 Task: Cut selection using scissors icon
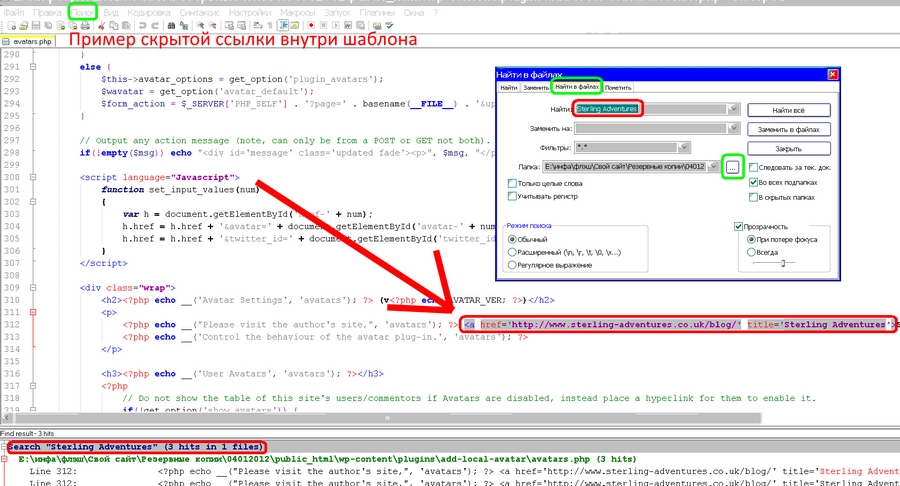[x=102, y=26]
